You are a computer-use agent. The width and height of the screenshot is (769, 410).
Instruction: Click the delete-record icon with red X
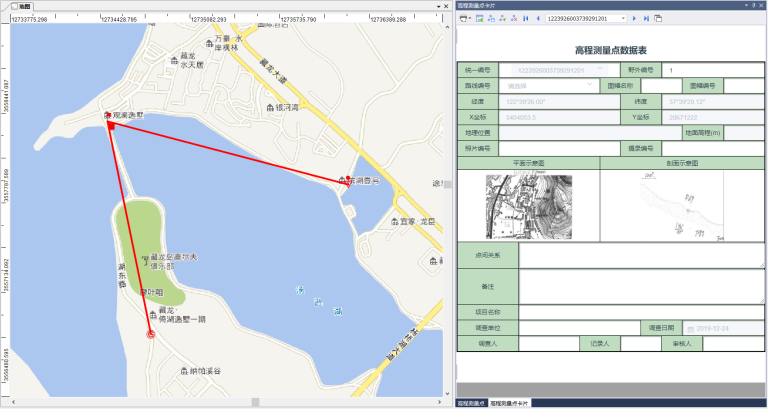[x=514, y=18]
